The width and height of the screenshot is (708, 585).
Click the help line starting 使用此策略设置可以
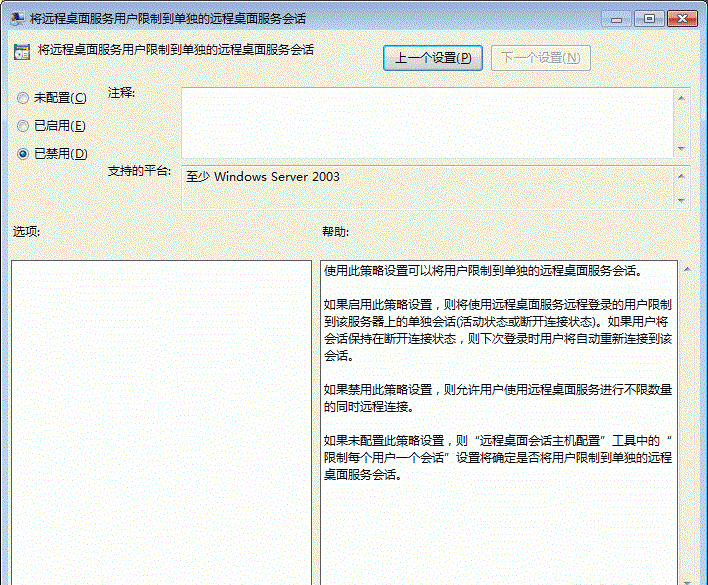click(x=483, y=271)
